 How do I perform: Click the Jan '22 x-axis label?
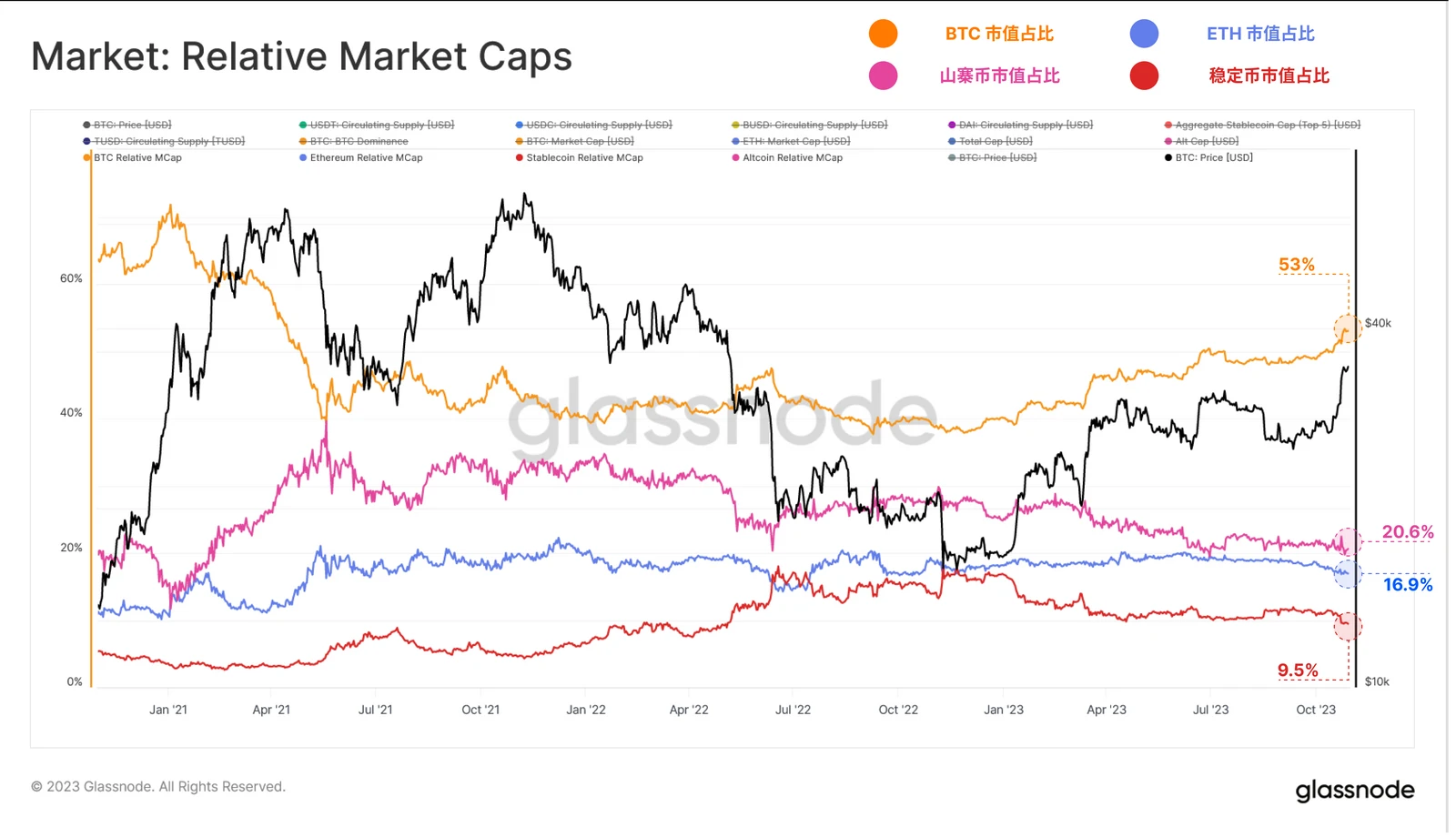click(x=586, y=710)
